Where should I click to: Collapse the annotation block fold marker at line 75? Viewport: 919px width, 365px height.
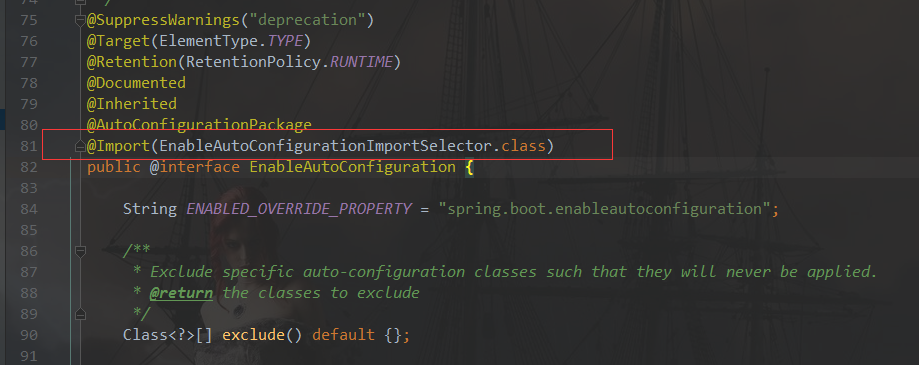pyautogui.click(x=80, y=21)
